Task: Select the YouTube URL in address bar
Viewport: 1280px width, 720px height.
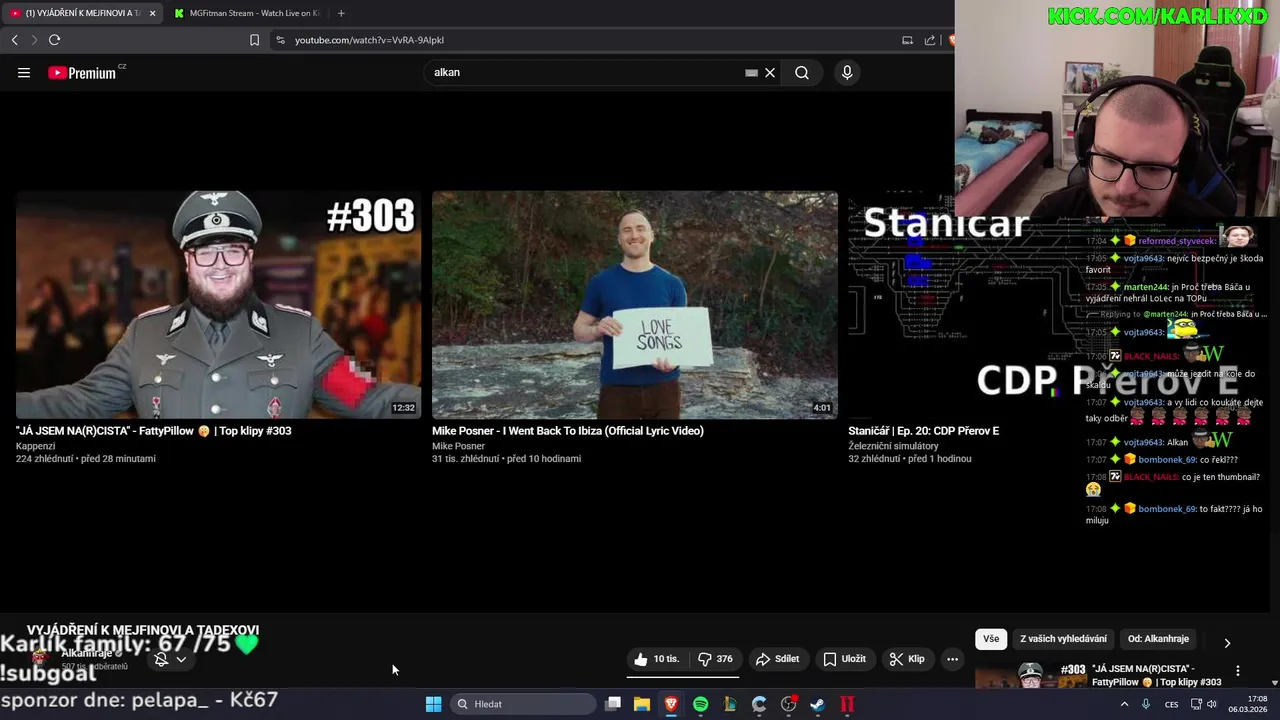Action: point(369,40)
